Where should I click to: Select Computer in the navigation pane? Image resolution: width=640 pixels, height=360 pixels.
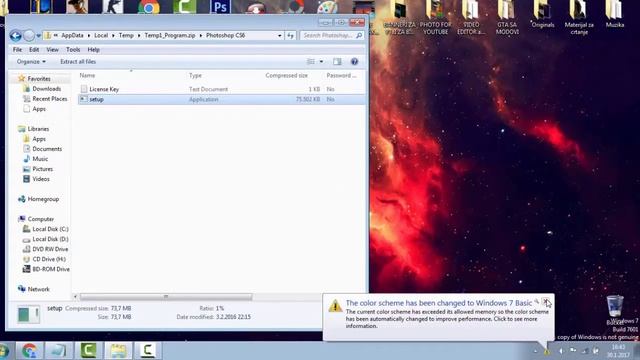(40, 219)
